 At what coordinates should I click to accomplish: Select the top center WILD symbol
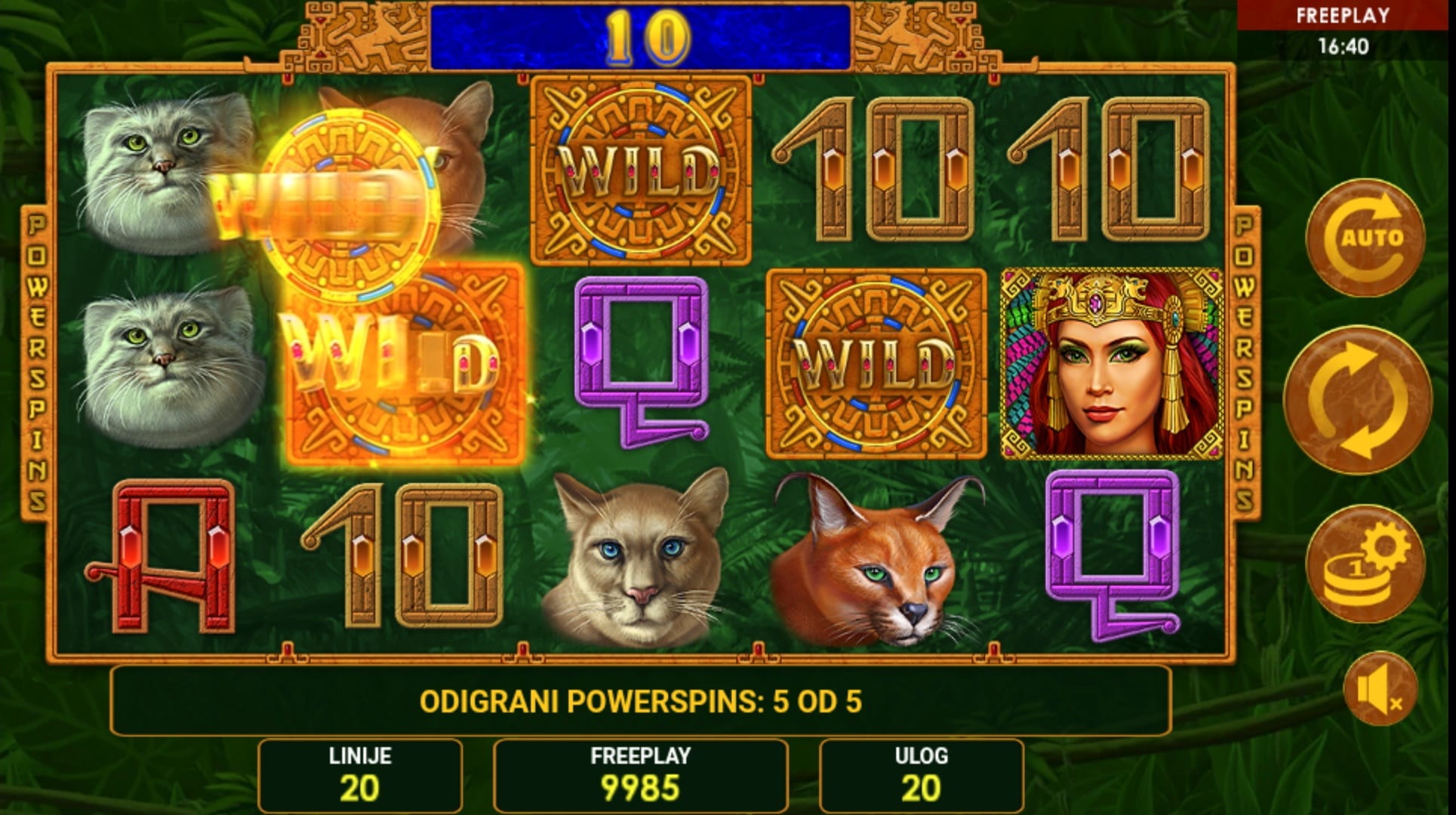pyautogui.click(x=640, y=171)
